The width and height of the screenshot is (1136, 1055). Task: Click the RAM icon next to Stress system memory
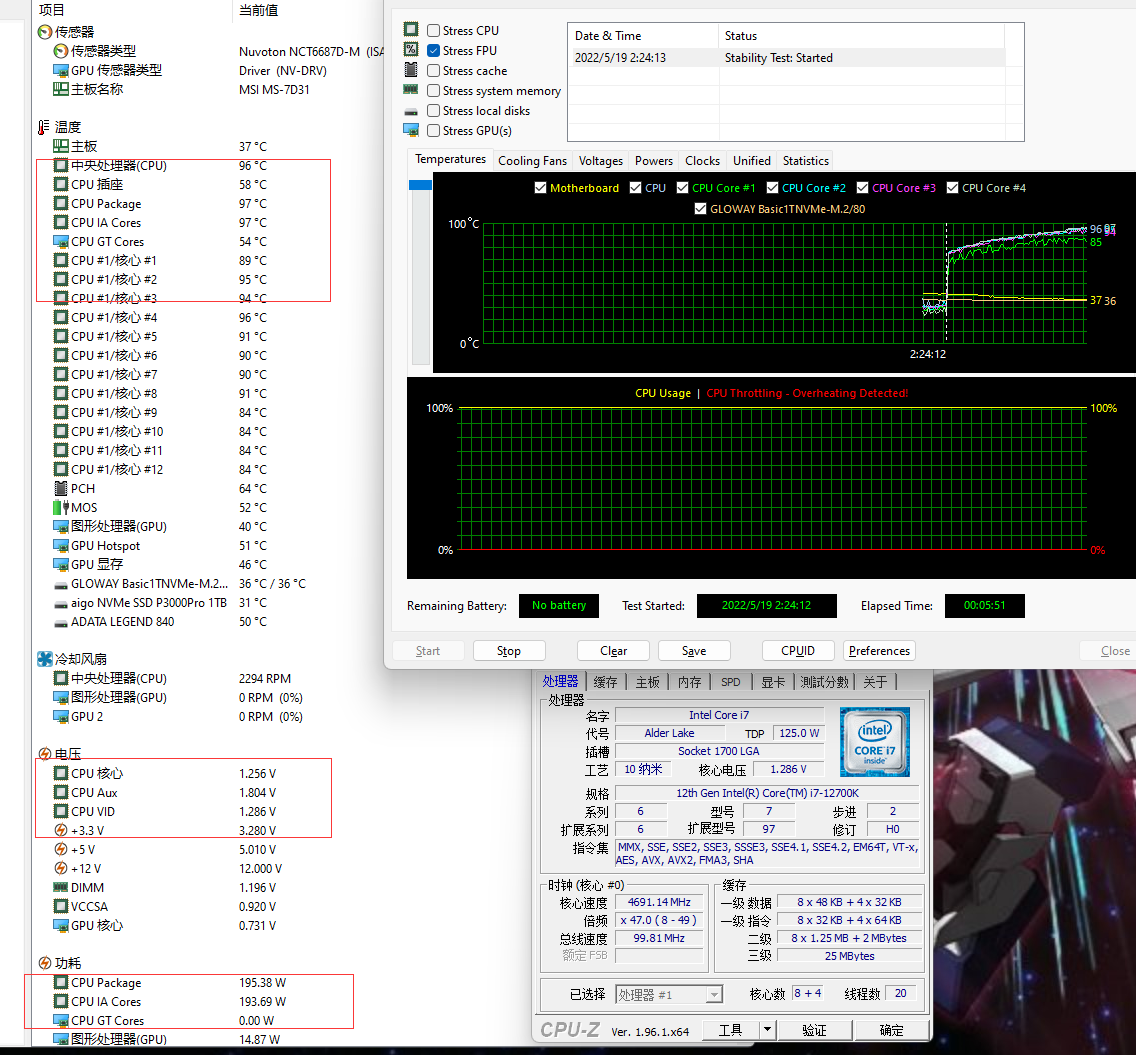[x=411, y=89]
